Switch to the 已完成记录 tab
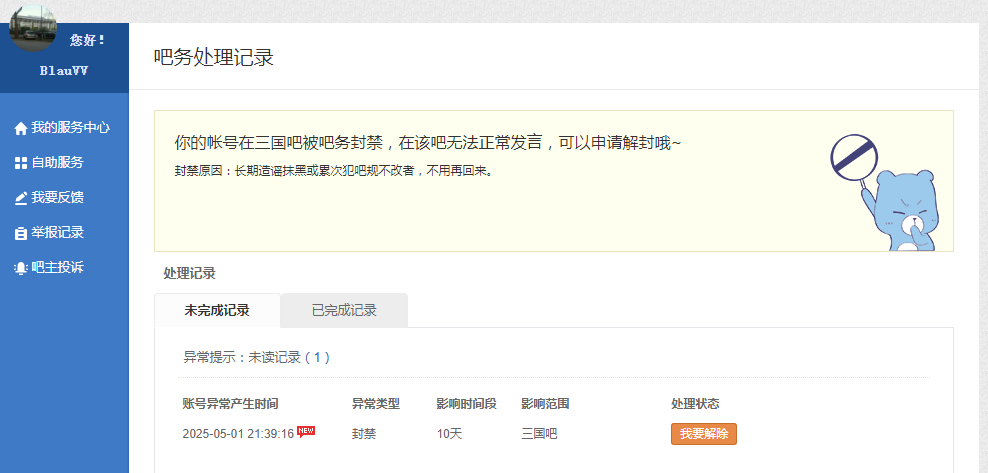Screen dimensions: 988x473 (x=344, y=310)
